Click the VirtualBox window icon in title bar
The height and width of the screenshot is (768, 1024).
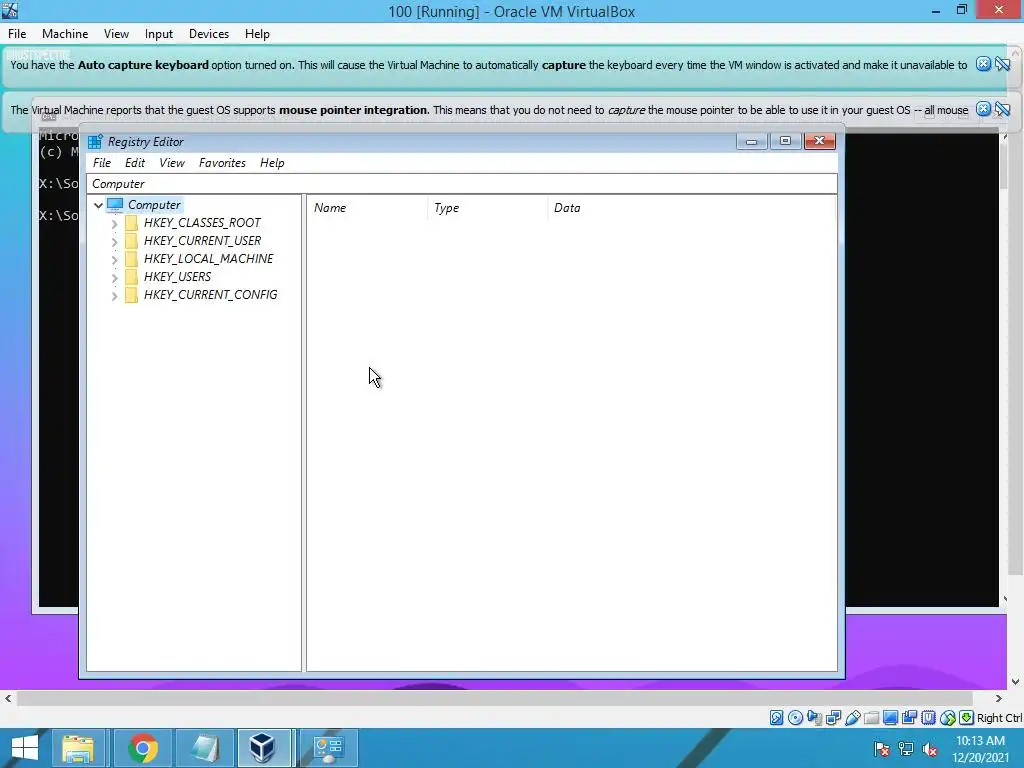click(10, 10)
